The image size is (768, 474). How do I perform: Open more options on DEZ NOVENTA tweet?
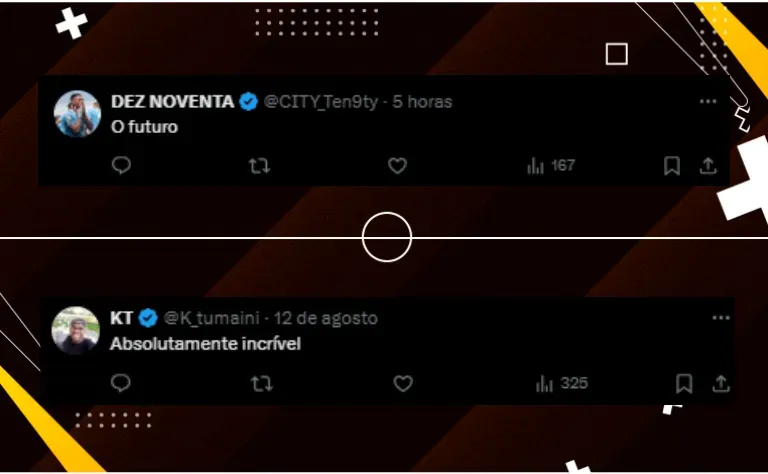click(x=708, y=101)
